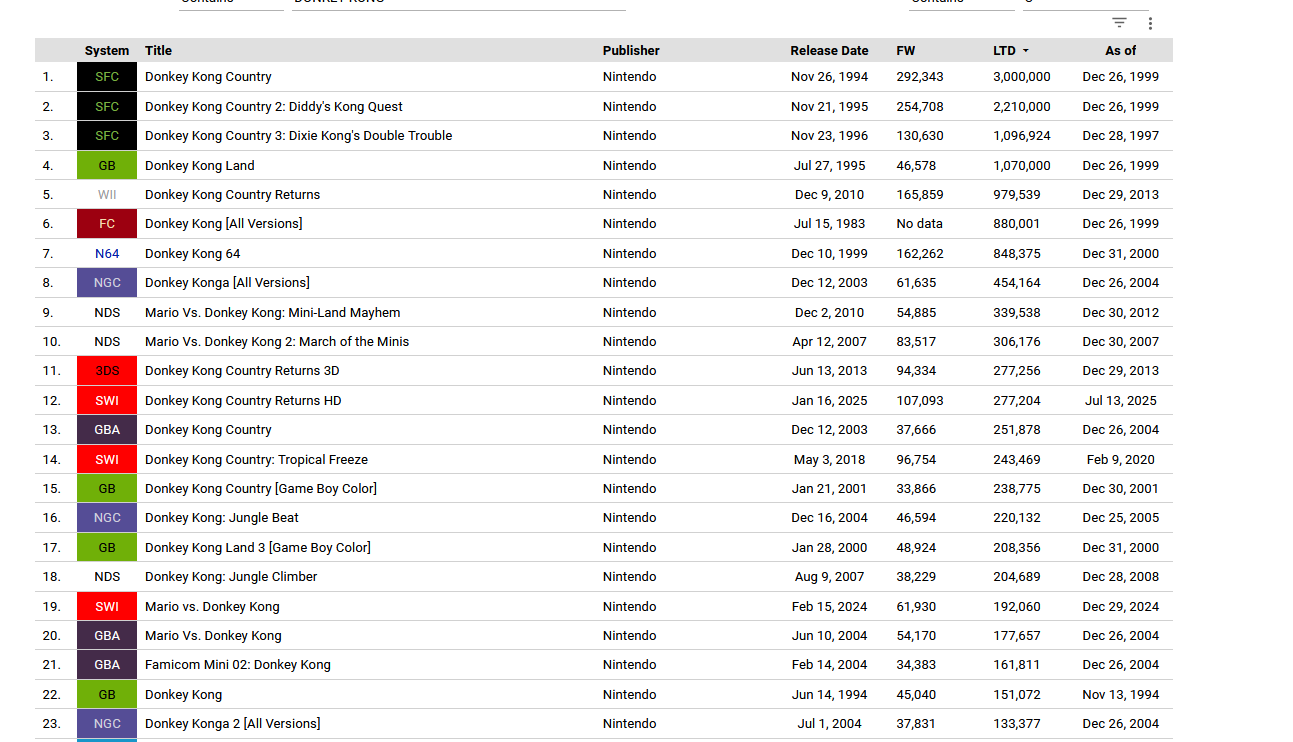Click SWI badge for Country Returns HD
1293x742 pixels.
coord(107,401)
